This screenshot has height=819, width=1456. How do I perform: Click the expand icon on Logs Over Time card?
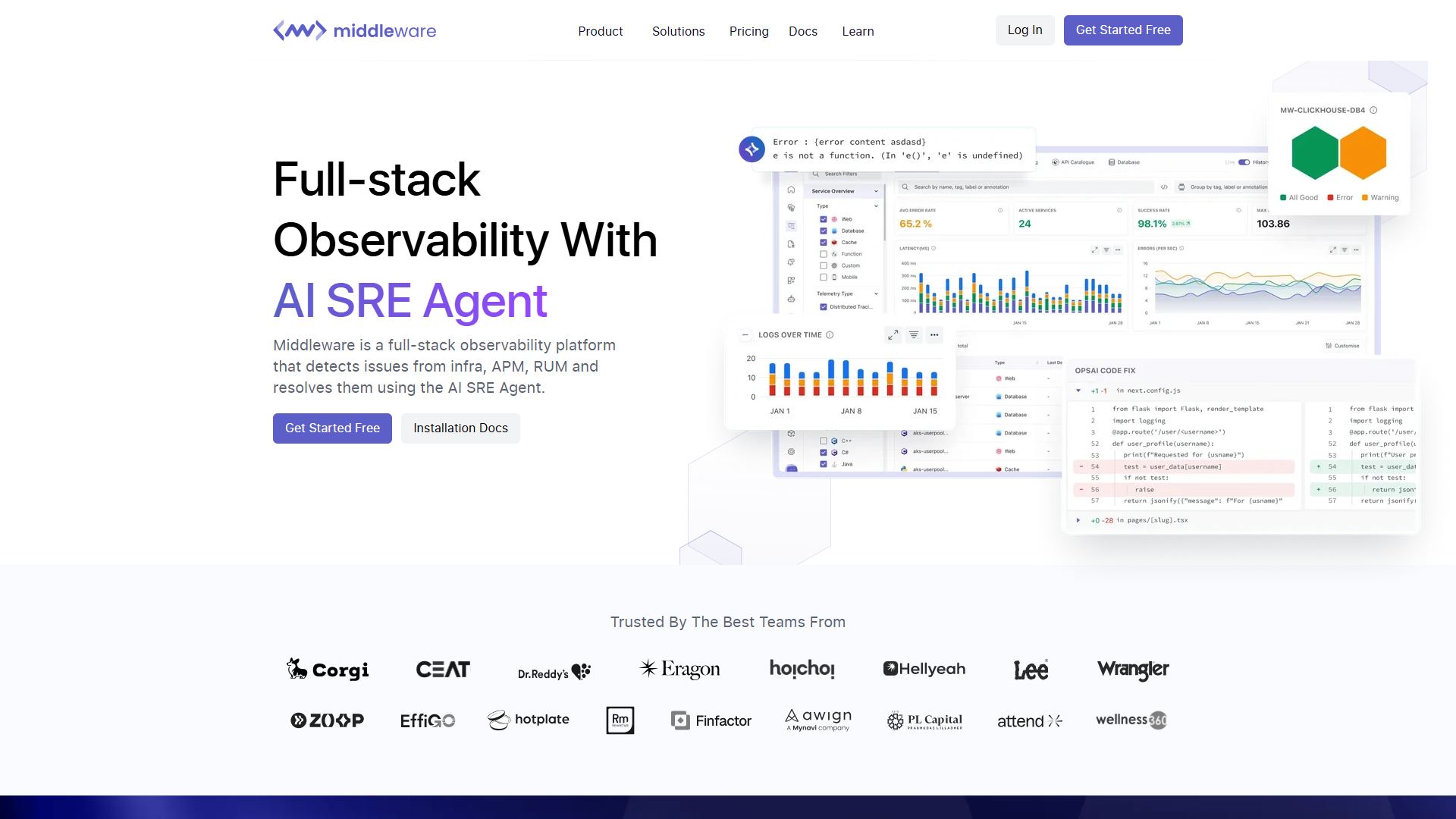pos(893,334)
